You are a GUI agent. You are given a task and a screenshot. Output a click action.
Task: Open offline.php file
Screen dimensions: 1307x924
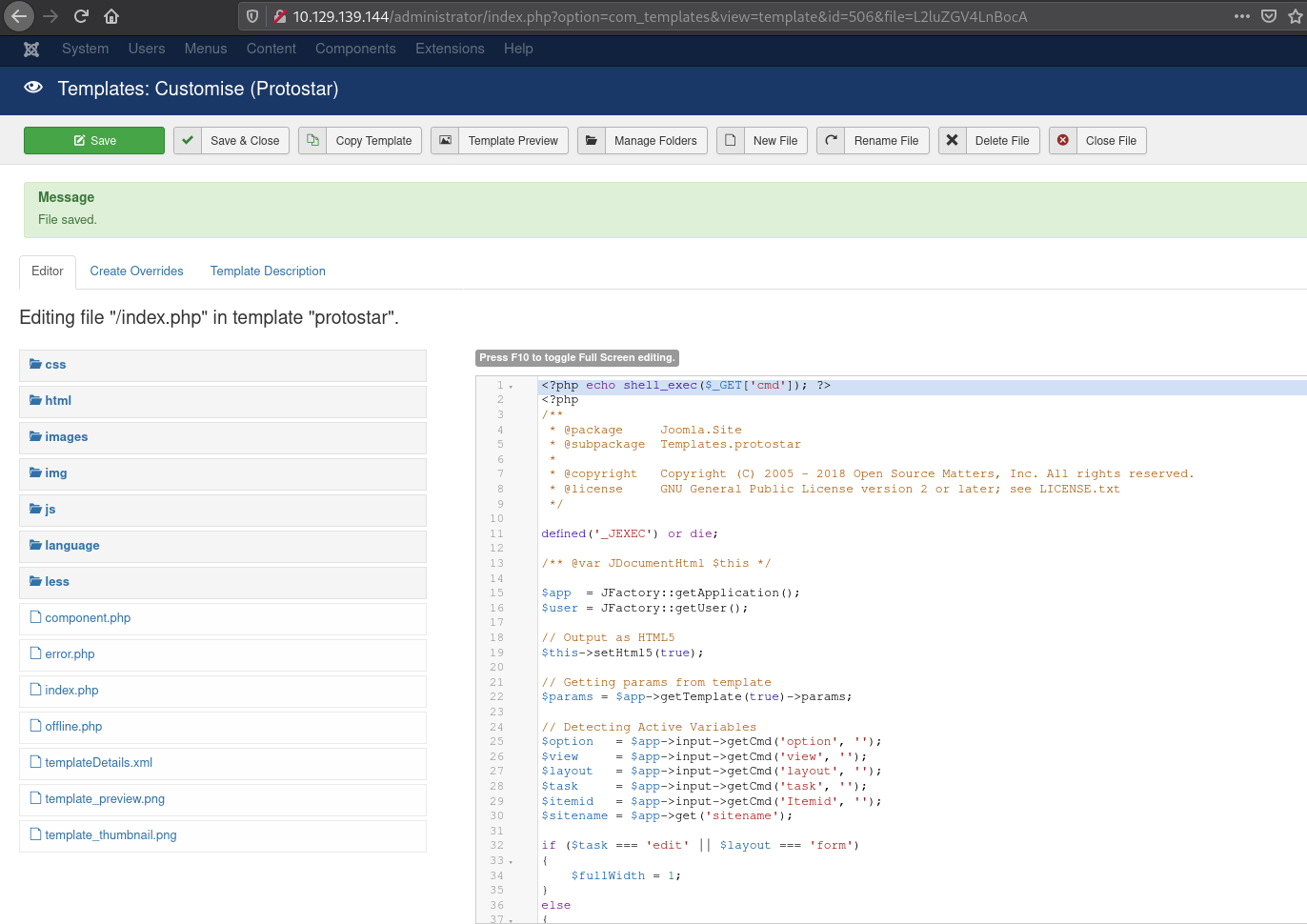(223, 727)
